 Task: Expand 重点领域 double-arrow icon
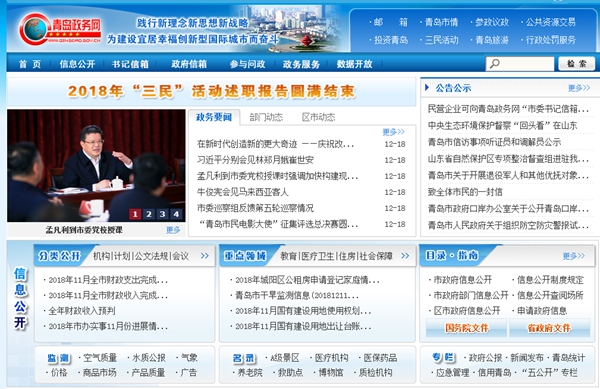click(405, 256)
